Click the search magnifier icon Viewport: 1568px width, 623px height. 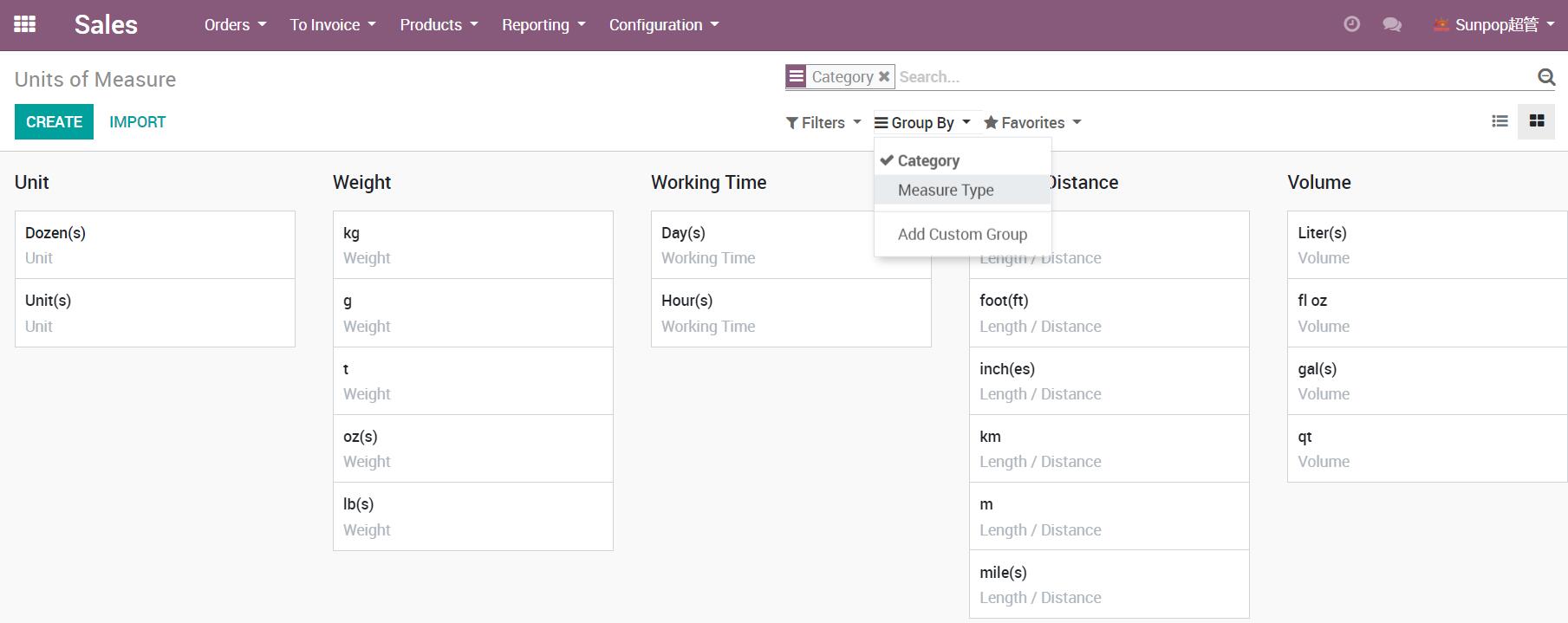pos(1545,77)
